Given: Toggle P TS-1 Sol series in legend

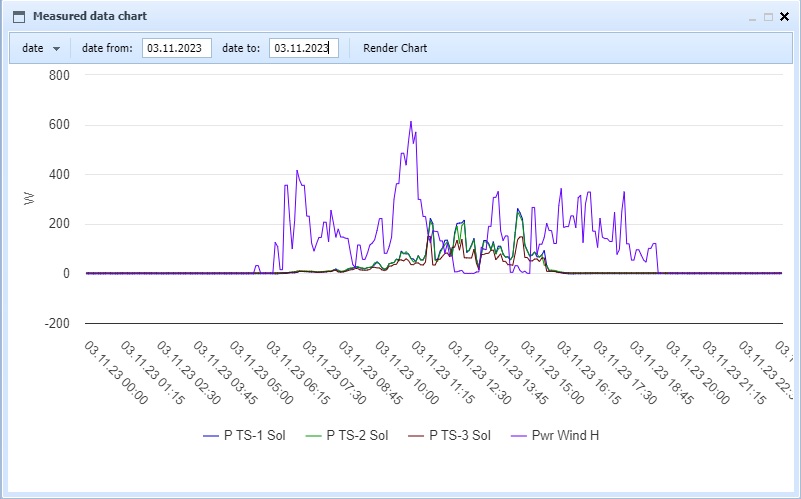Looking at the screenshot, I should (244, 435).
